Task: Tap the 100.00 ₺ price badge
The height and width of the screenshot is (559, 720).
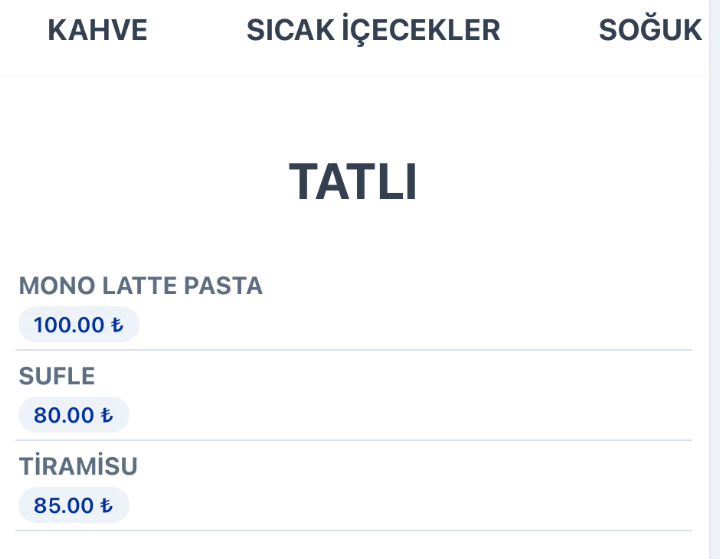Action: click(x=79, y=325)
